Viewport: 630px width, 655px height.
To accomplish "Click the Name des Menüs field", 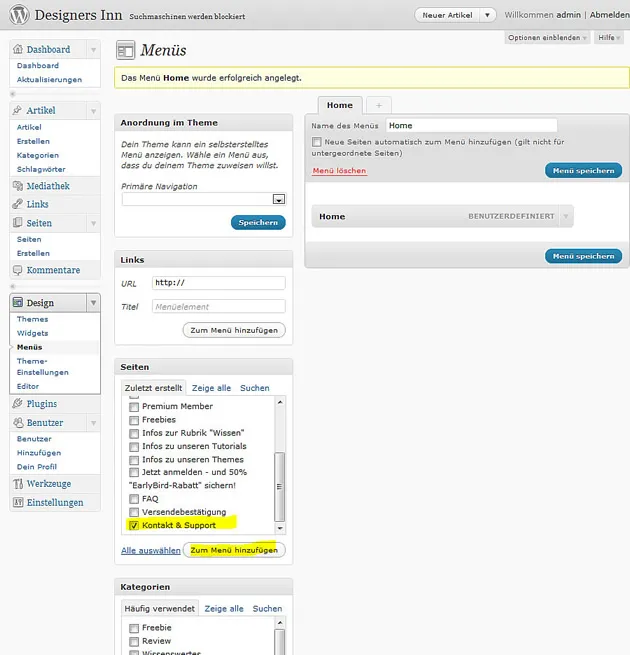I will pyautogui.click(x=472, y=125).
